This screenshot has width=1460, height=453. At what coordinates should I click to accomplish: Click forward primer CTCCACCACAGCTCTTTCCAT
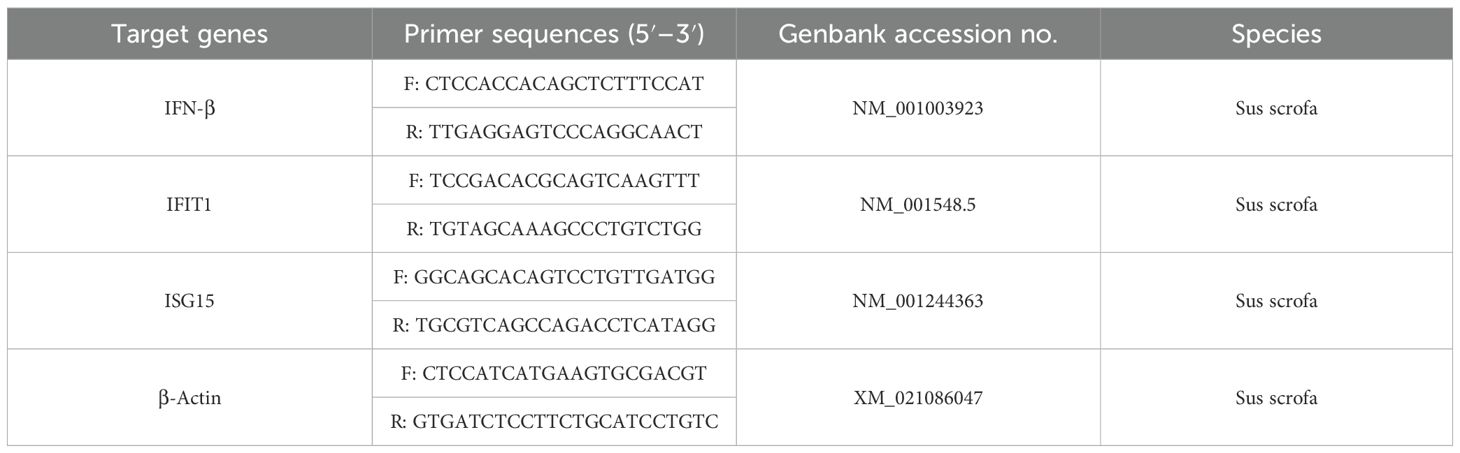click(554, 84)
